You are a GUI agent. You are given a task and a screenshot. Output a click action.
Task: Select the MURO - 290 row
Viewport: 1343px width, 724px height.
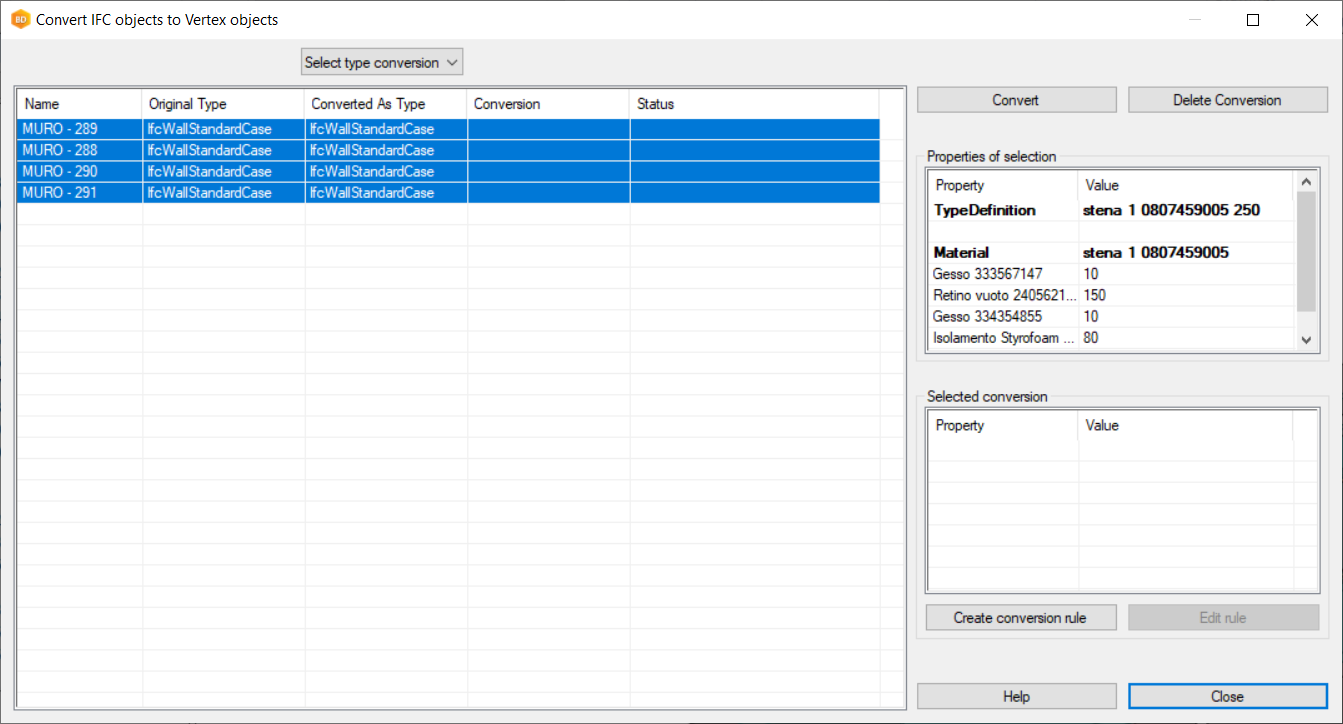(60, 172)
